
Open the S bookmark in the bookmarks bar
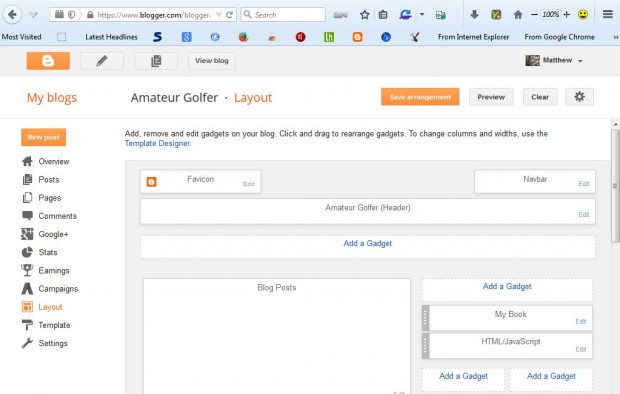(x=157, y=37)
